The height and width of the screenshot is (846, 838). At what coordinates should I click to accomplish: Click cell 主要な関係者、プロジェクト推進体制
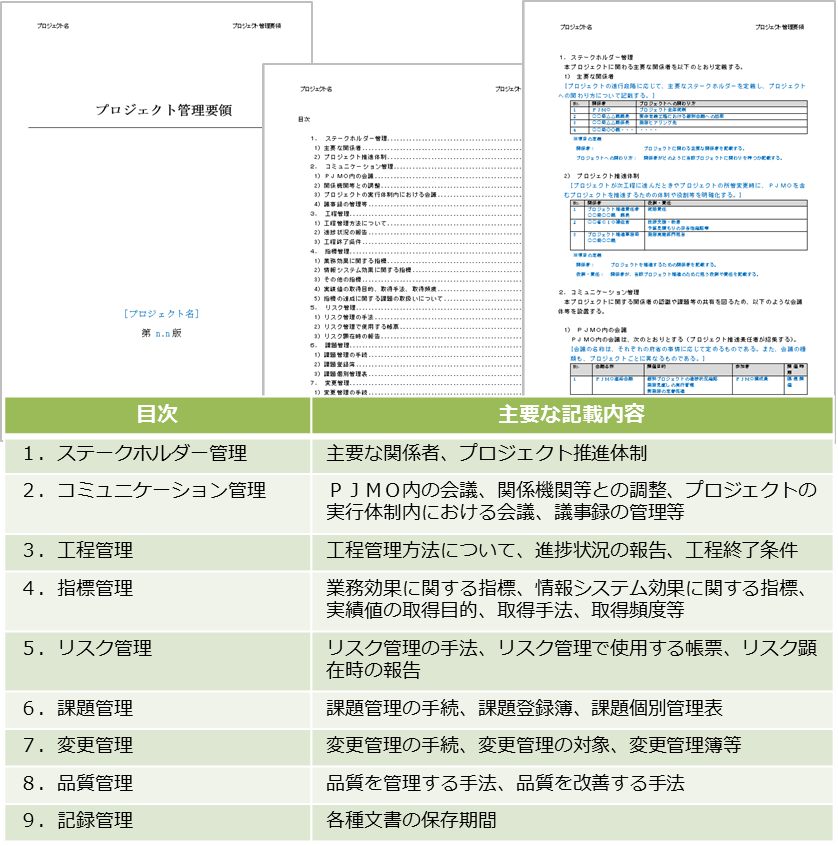(572, 454)
